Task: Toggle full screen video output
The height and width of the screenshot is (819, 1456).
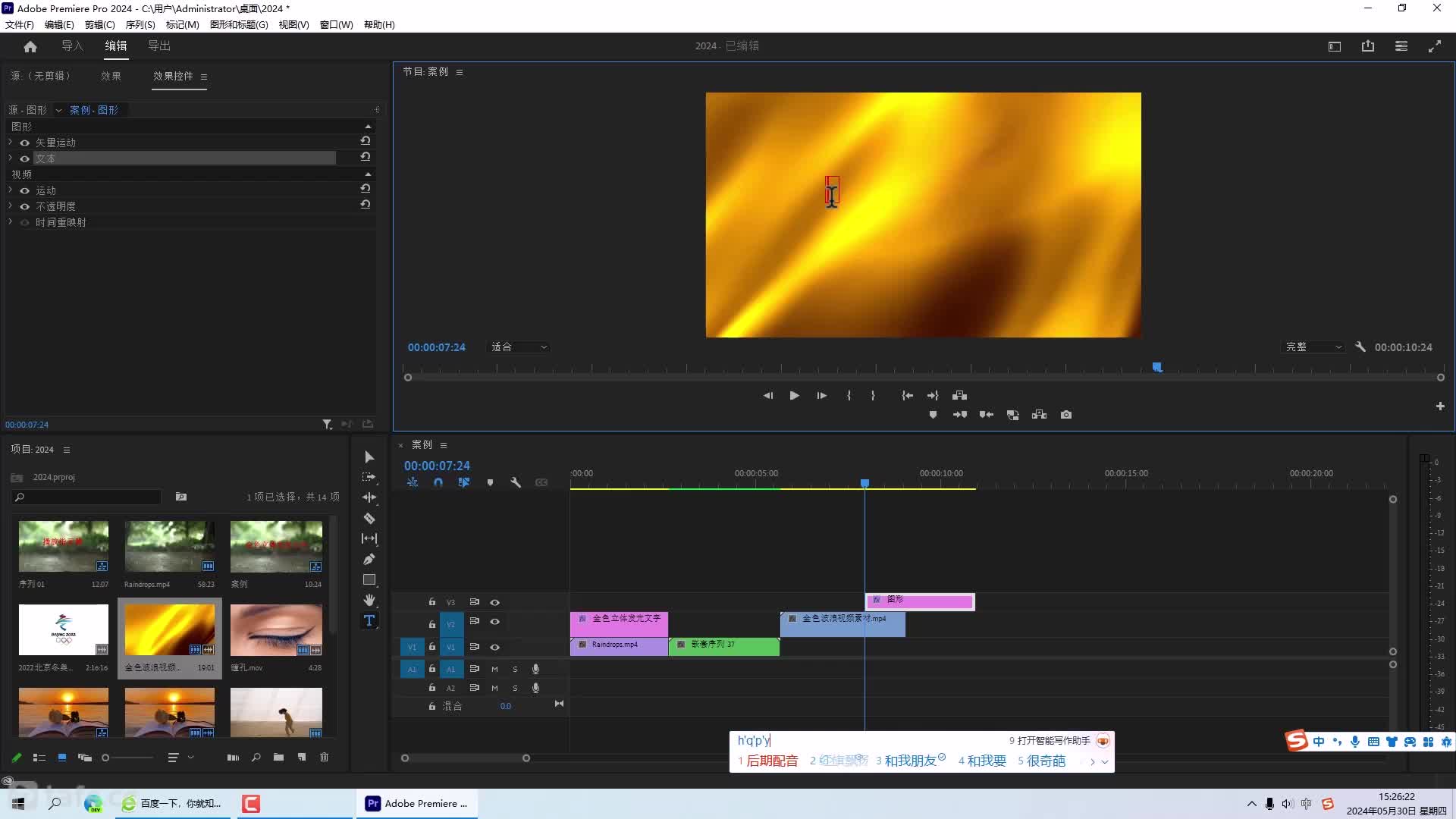Action: tap(1435, 46)
